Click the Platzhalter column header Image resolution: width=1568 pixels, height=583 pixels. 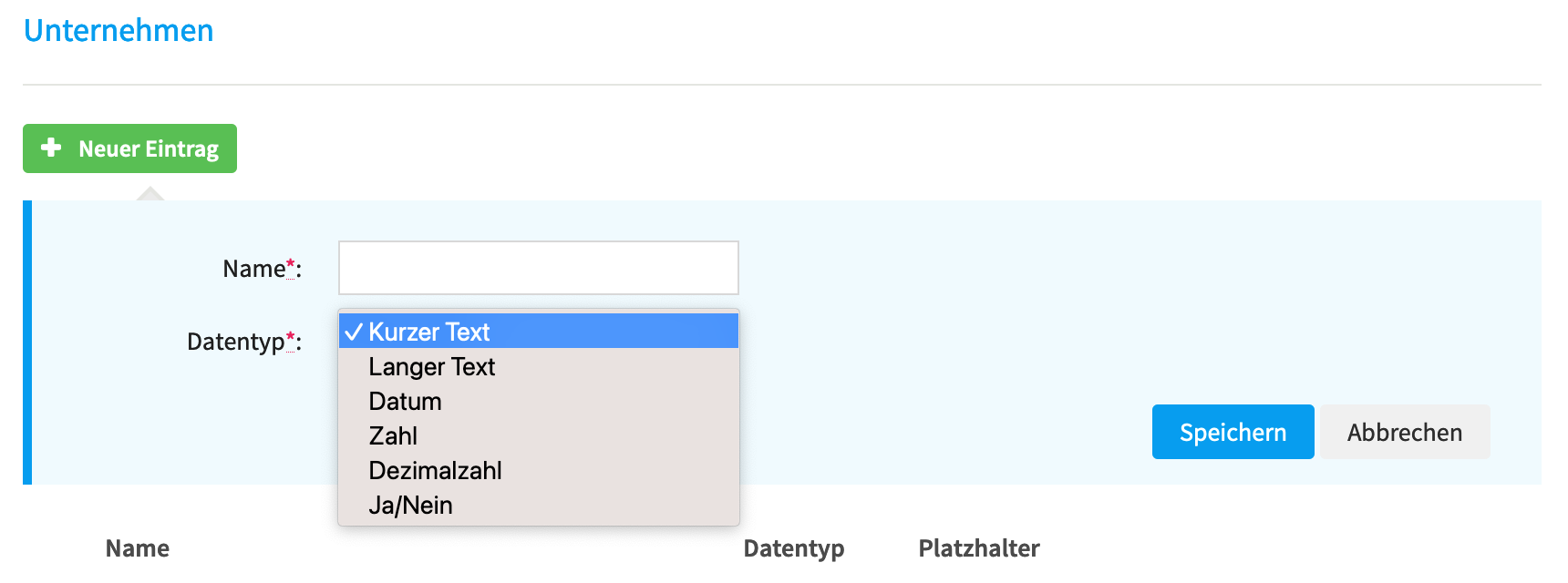click(979, 547)
